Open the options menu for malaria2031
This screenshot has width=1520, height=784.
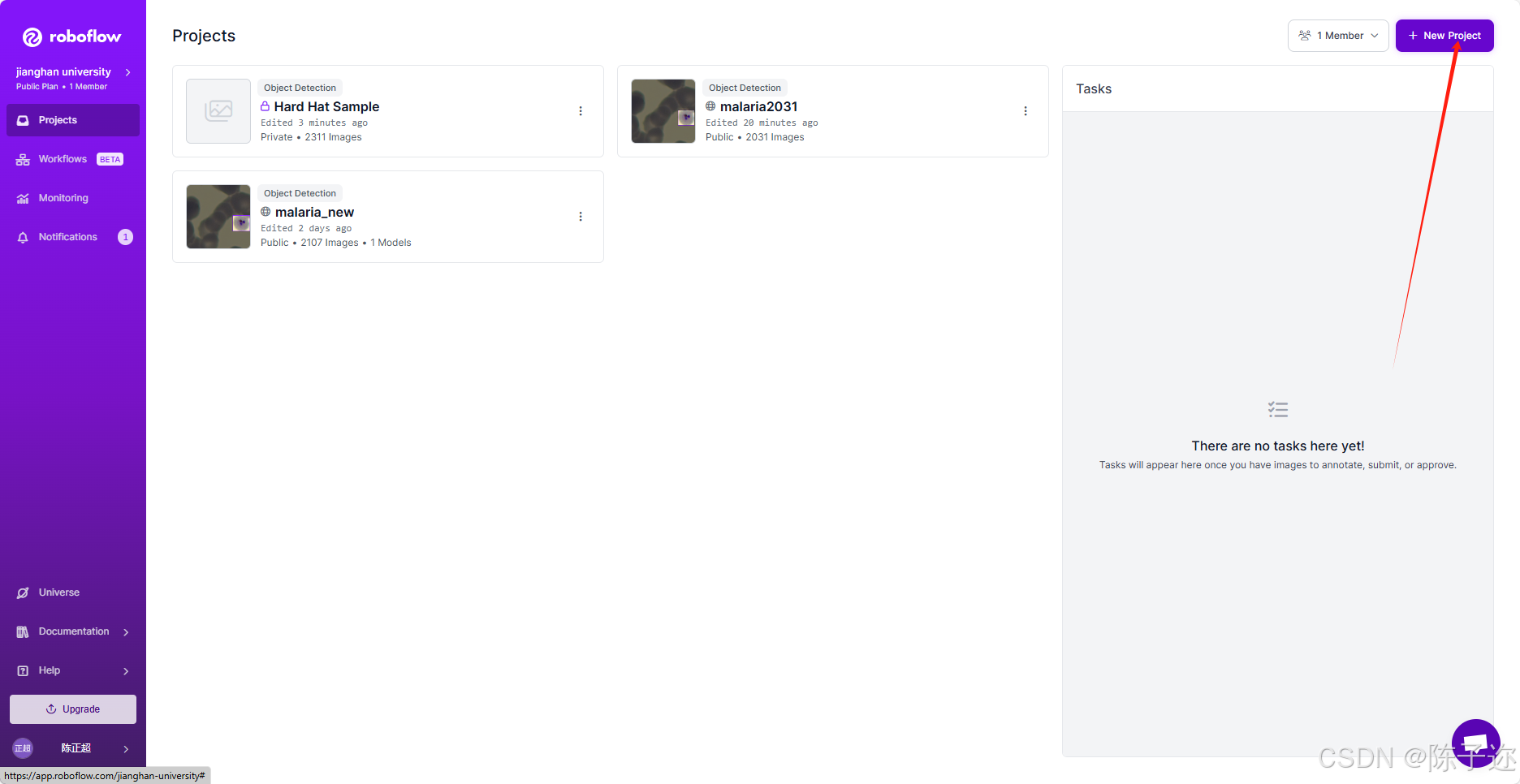pyautogui.click(x=1026, y=111)
